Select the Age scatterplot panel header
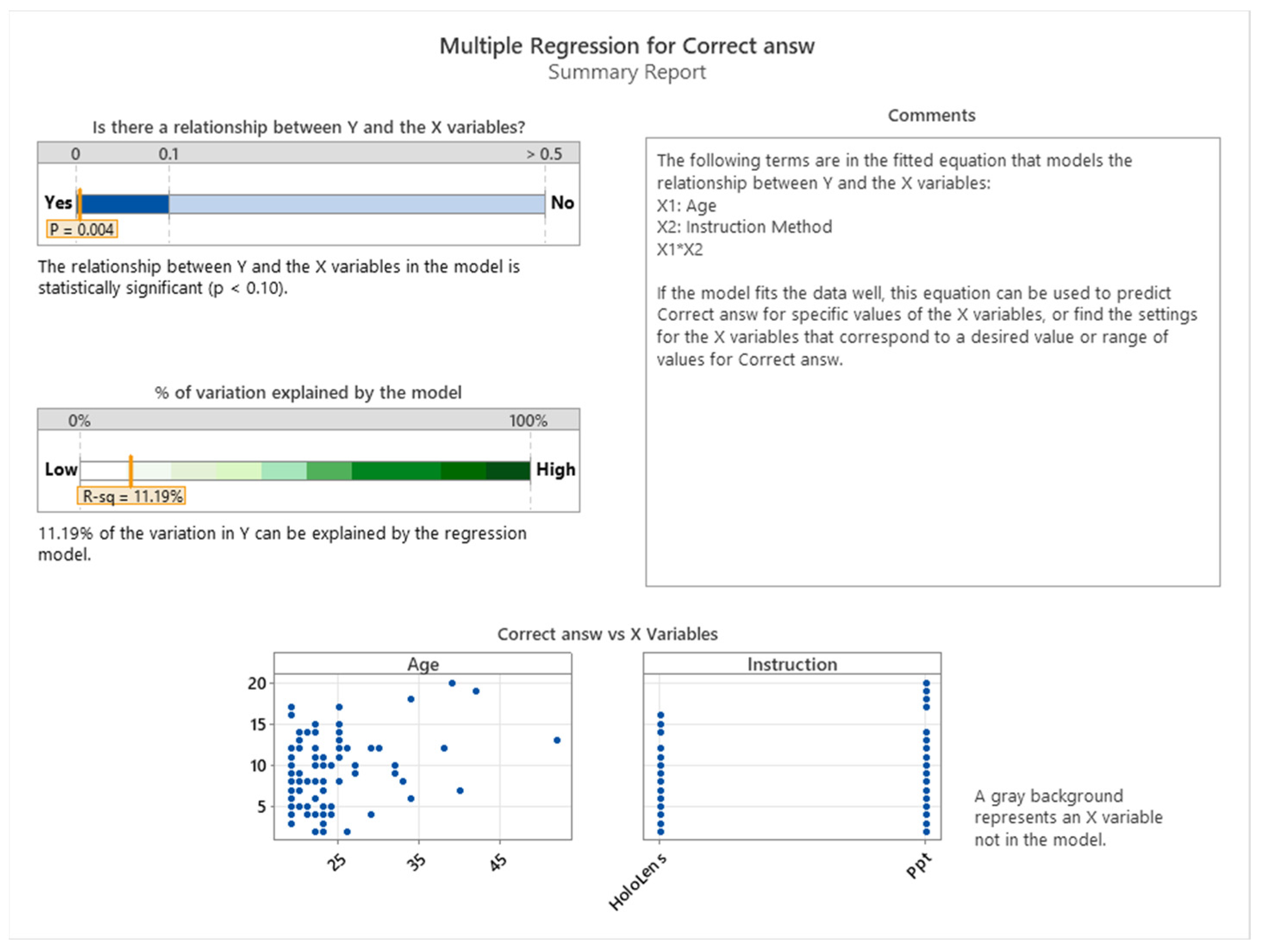The height and width of the screenshot is (952, 1263). (423, 664)
